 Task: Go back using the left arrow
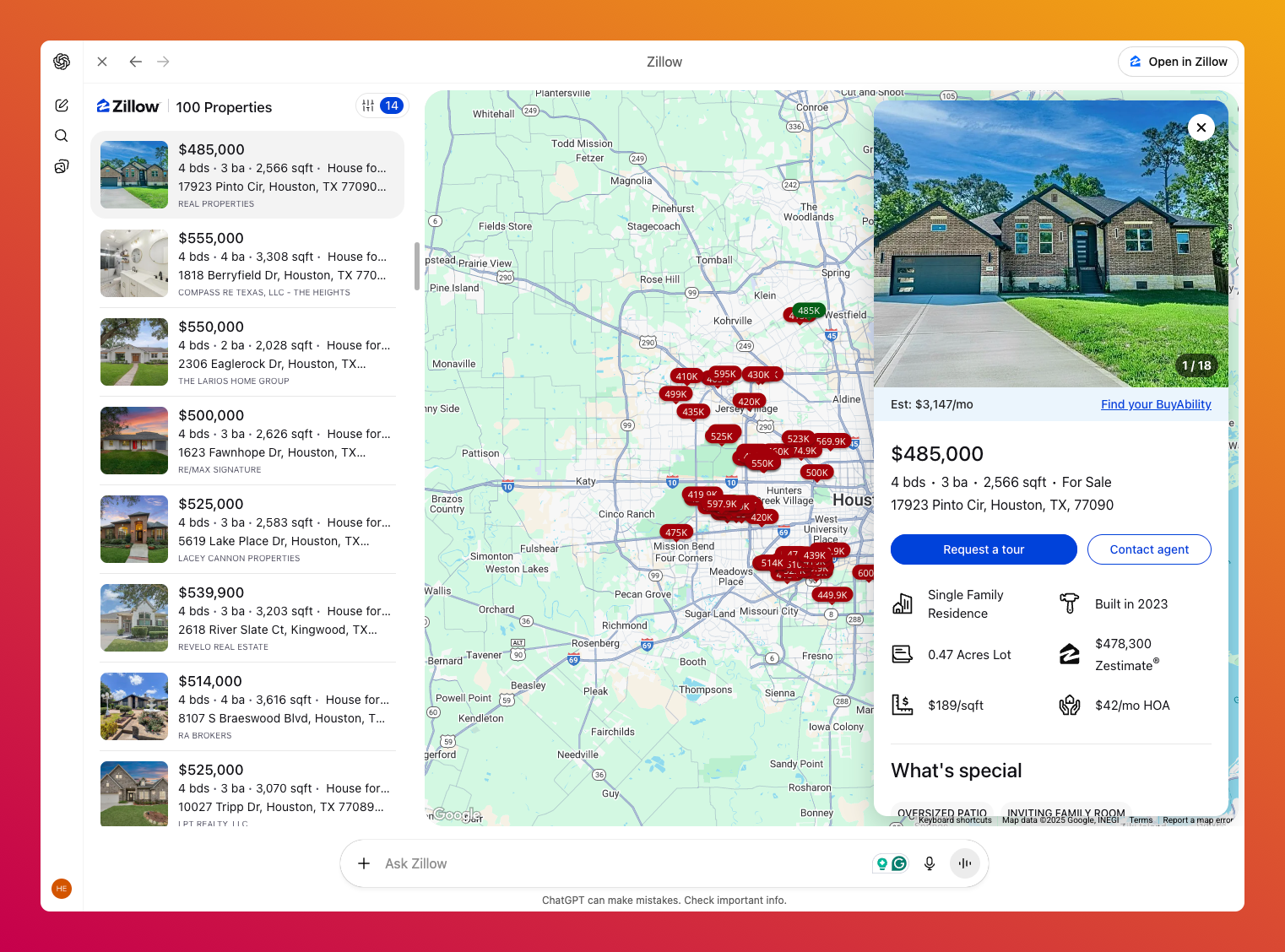coord(135,62)
